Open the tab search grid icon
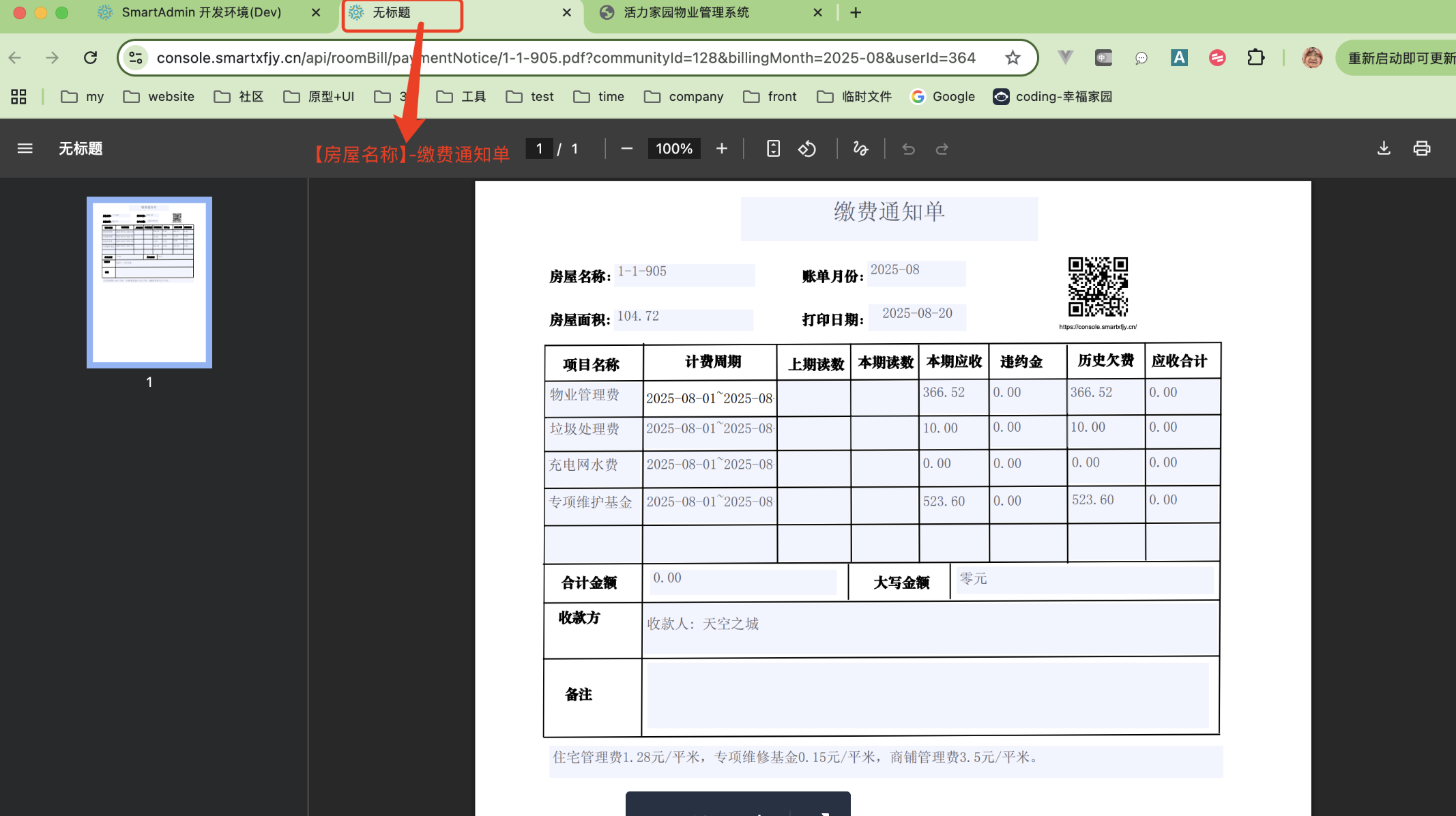The height and width of the screenshot is (816, 1456). point(18,96)
